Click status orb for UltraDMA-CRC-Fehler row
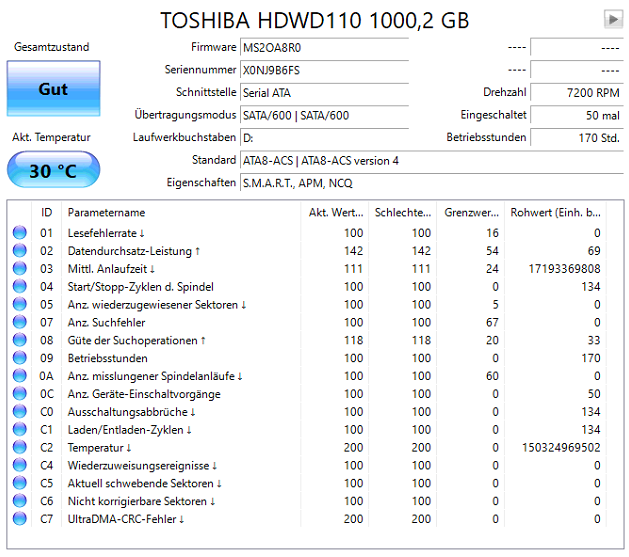The image size is (629, 557). click(19, 519)
